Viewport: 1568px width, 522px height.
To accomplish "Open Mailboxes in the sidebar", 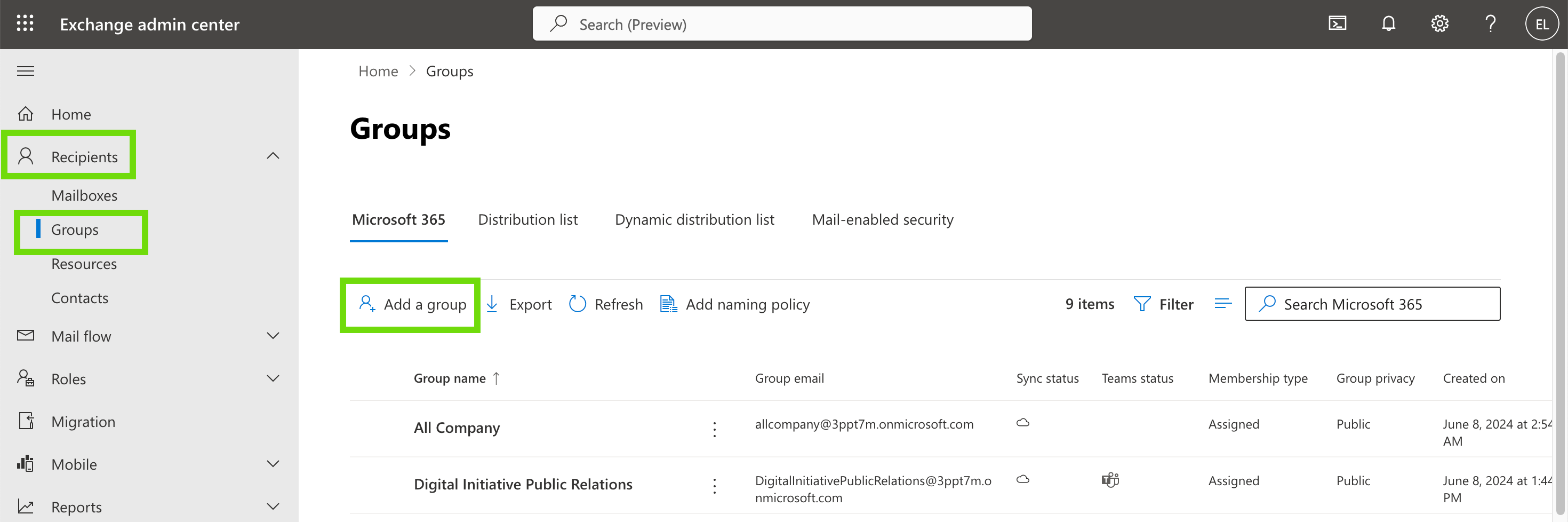I will point(84,195).
